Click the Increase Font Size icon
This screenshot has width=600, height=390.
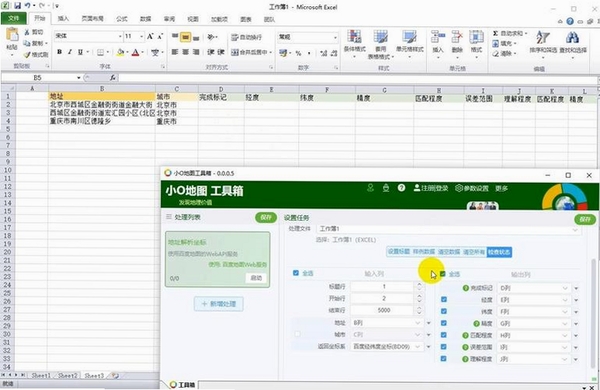pos(150,36)
